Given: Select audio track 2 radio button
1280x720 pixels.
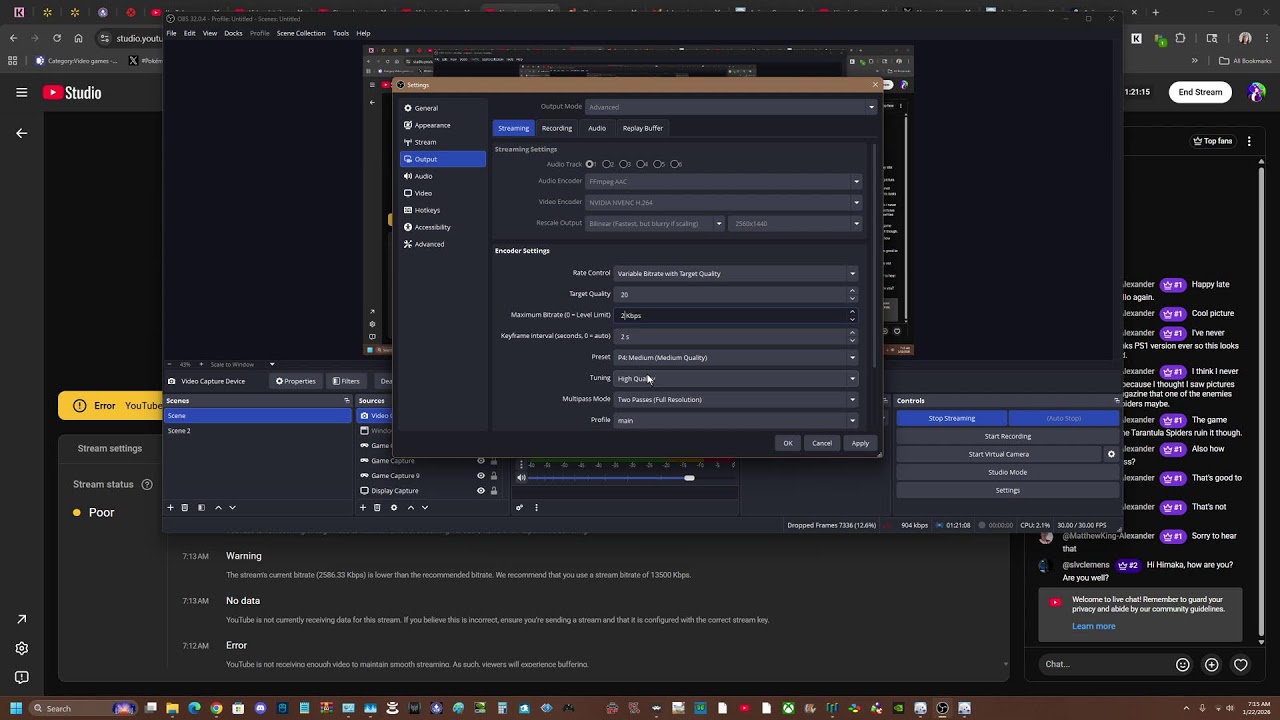Looking at the screenshot, I should [607, 164].
